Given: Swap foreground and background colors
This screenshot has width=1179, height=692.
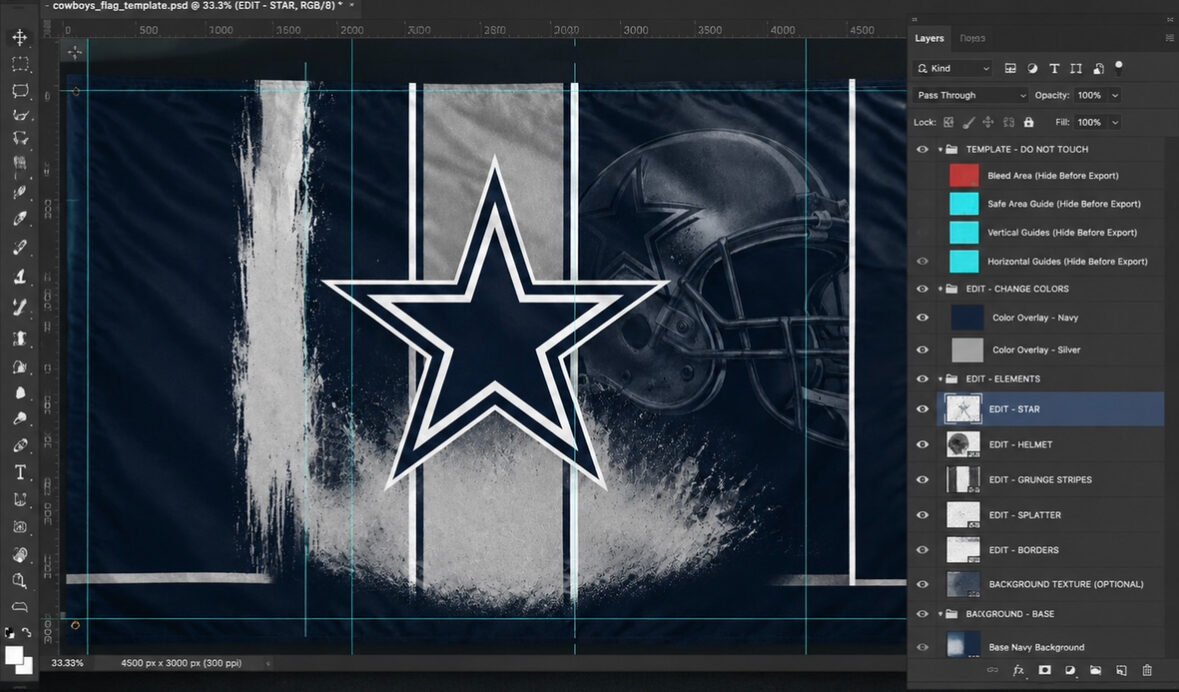Looking at the screenshot, I should (x=26, y=633).
